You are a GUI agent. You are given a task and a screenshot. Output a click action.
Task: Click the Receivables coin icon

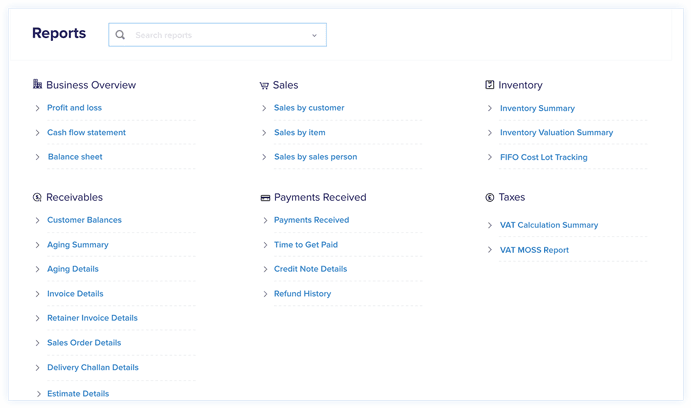point(37,197)
